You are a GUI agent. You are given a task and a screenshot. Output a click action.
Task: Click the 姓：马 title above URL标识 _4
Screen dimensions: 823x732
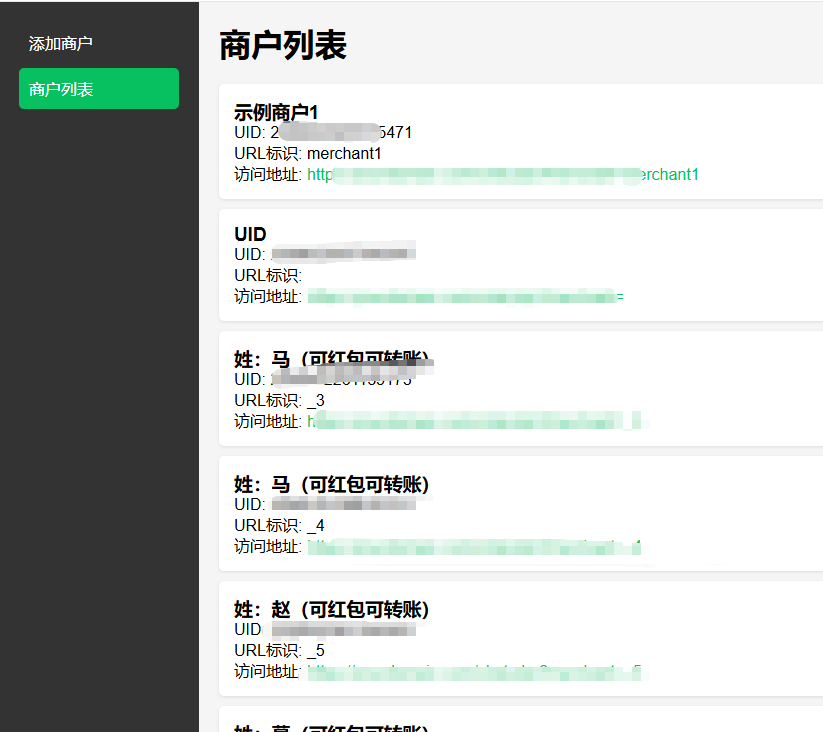tap(331, 484)
